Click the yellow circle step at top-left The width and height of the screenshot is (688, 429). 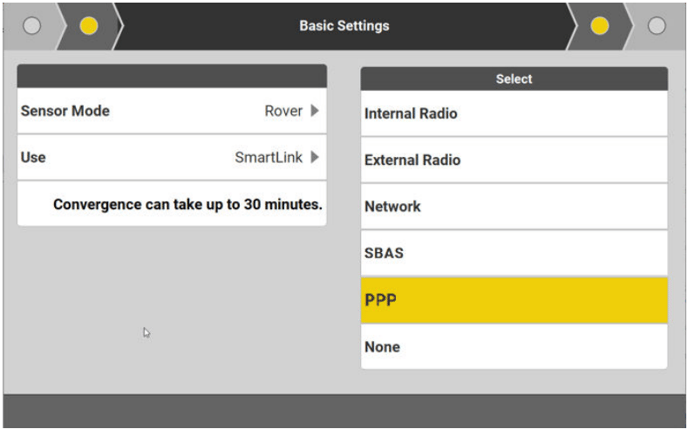point(89,26)
